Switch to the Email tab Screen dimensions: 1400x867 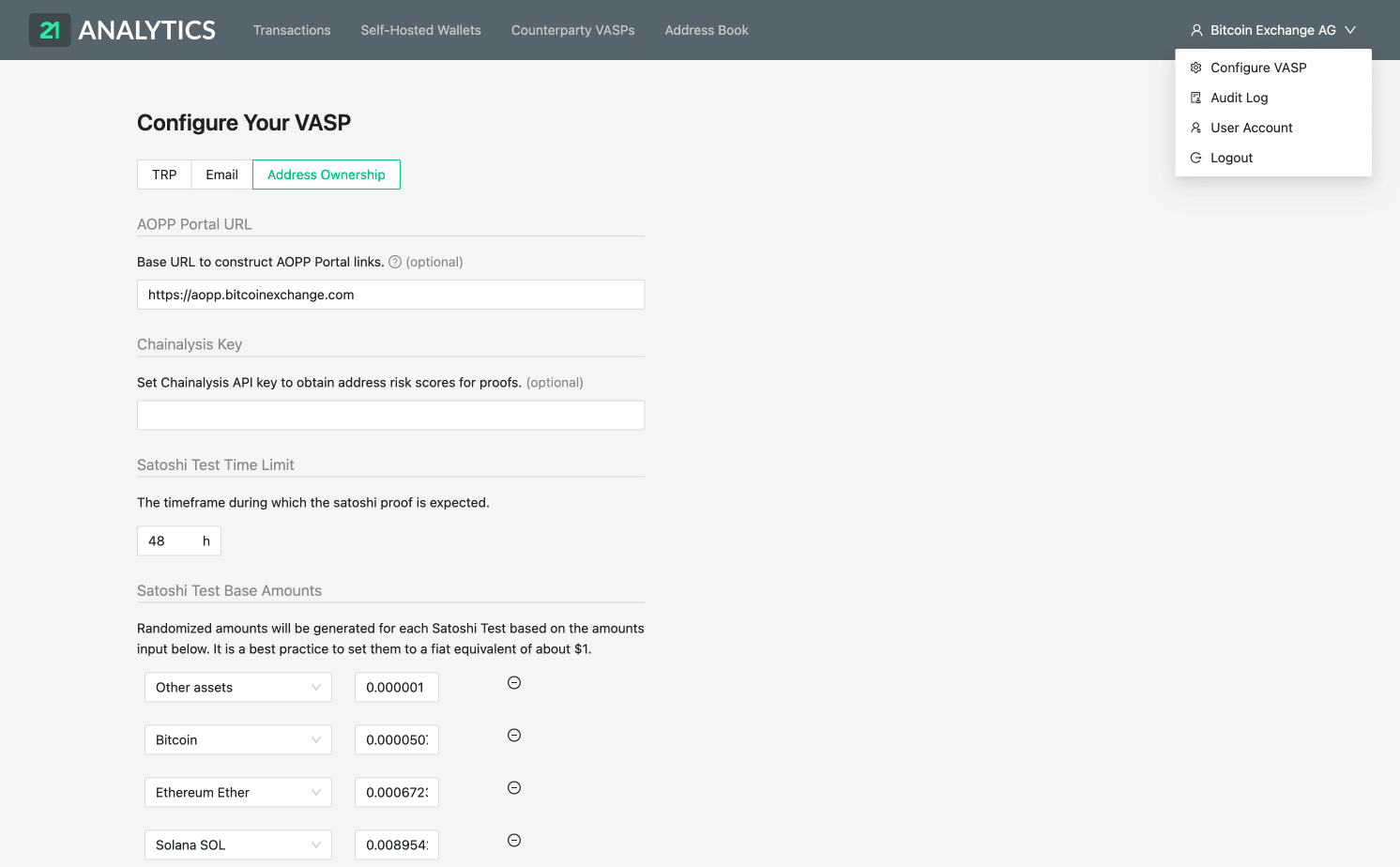(x=221, y=174)
